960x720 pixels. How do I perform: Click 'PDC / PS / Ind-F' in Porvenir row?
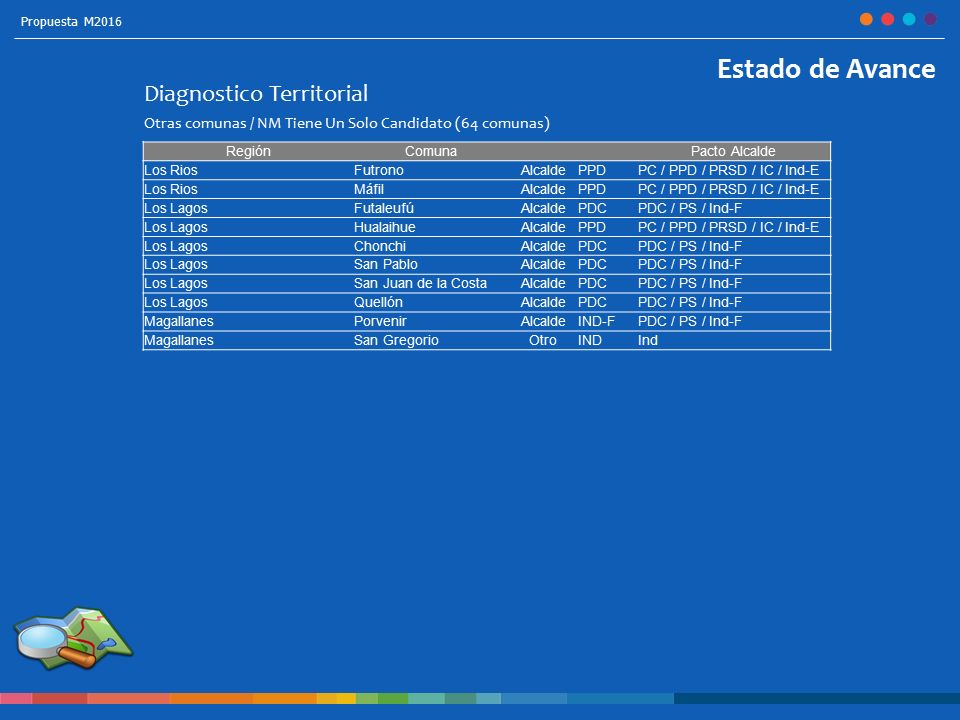click(x=689, y=321)
